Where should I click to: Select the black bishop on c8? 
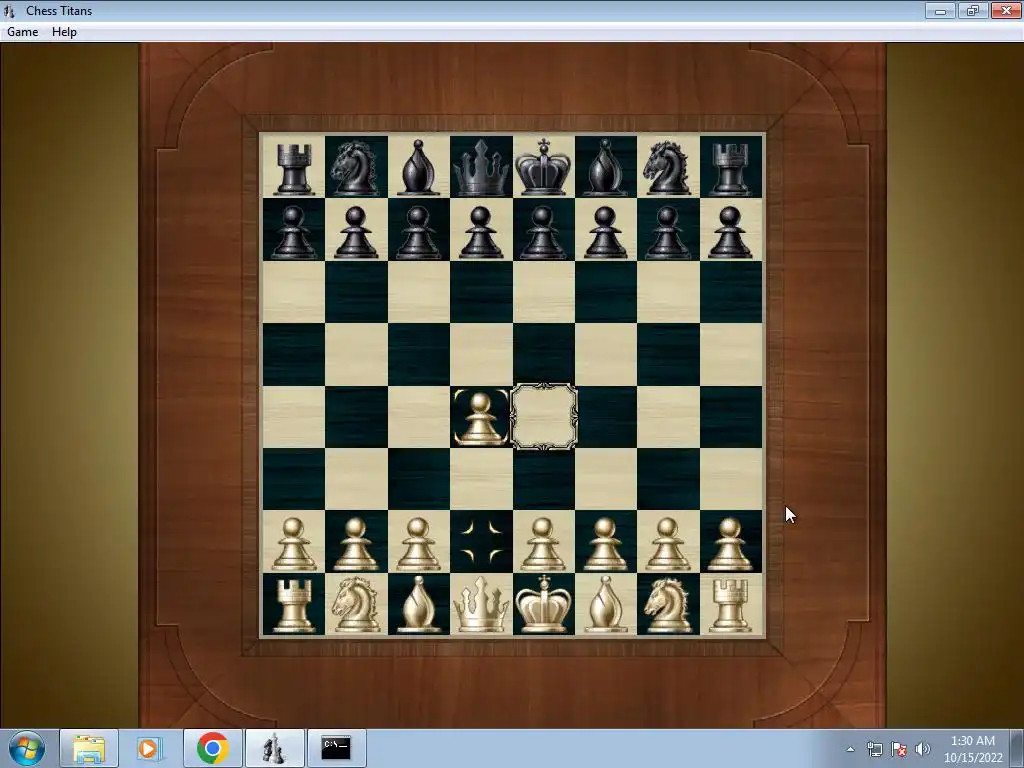pyautogui.click(x=419, y=167)
